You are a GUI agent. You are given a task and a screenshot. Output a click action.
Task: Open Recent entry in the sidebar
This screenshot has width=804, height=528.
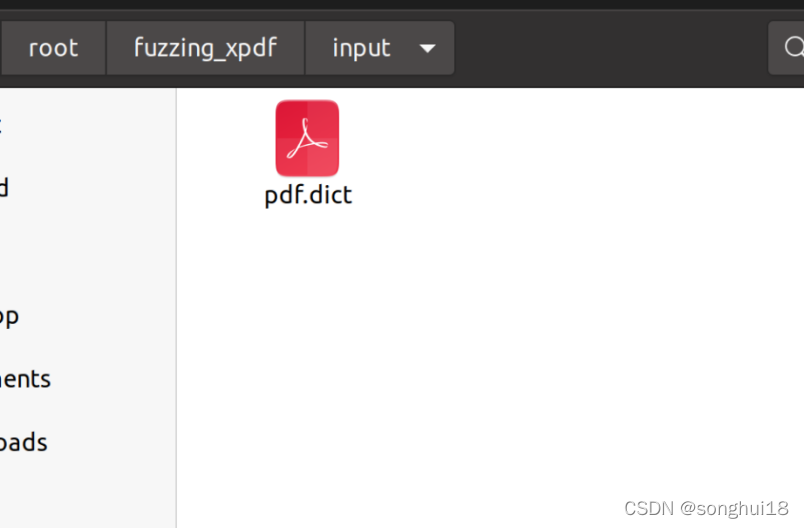coord(1,125)
